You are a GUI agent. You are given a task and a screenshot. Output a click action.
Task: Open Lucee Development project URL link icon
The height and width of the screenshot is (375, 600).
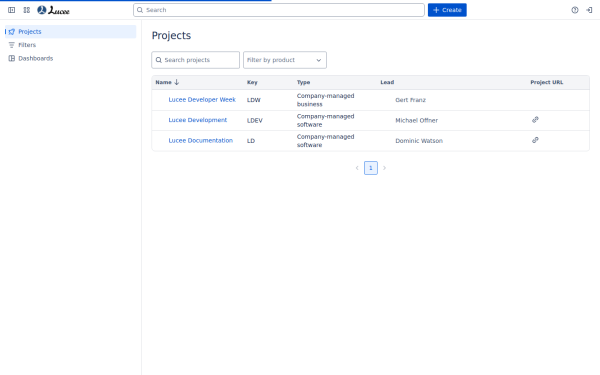[535, 120]
